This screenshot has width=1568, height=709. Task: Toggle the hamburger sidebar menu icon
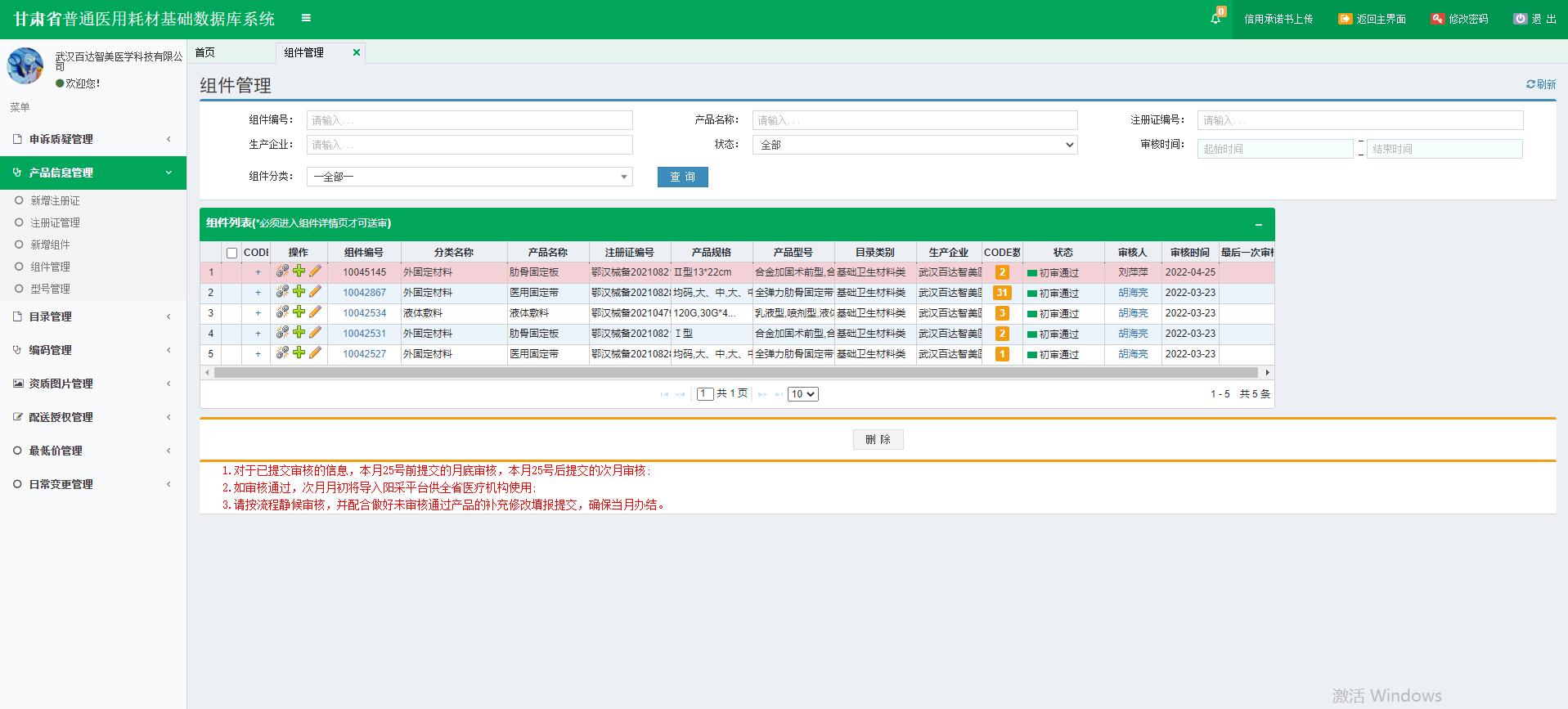coord(306,18)
